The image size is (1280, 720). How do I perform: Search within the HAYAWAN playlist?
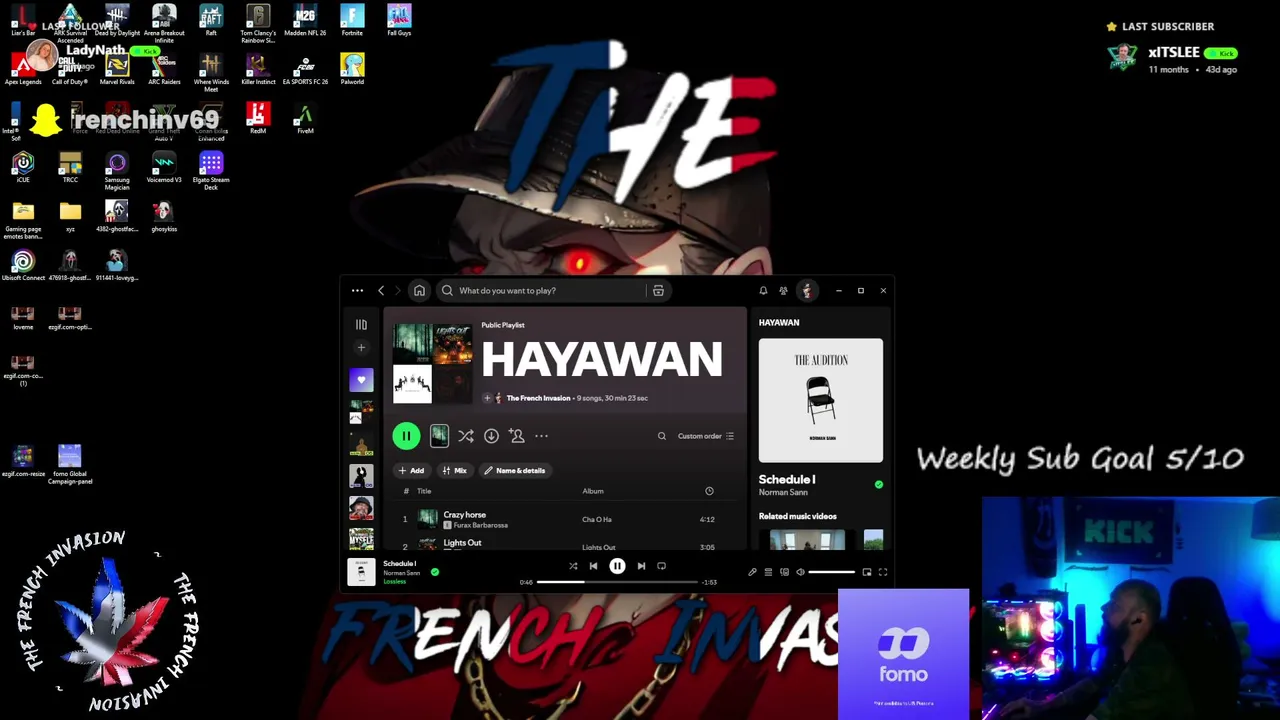661,436
